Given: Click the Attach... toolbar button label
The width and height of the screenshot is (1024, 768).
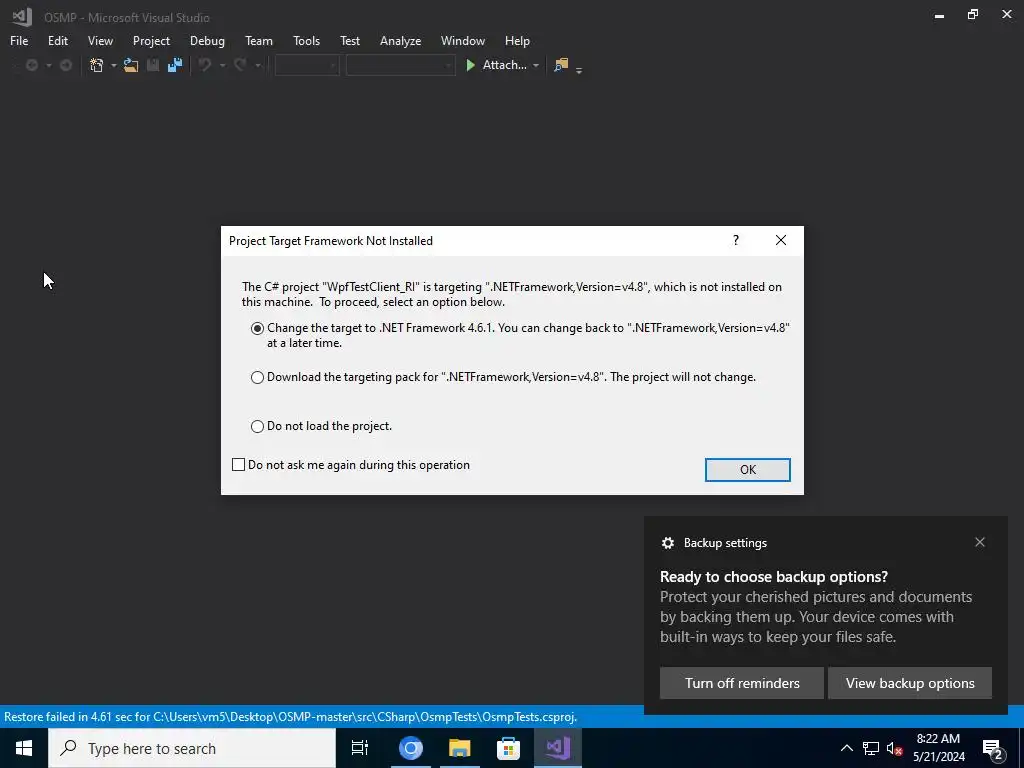Looking at the screenshot, I should (504, 65).
